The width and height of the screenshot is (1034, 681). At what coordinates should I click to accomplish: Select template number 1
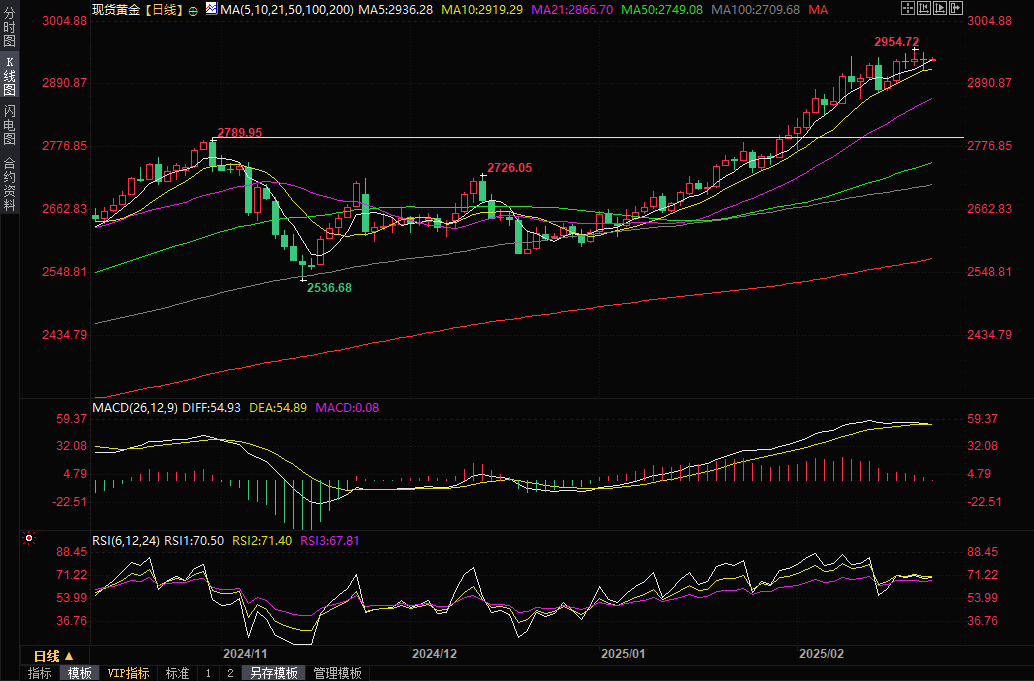click(x=208, y=673)
